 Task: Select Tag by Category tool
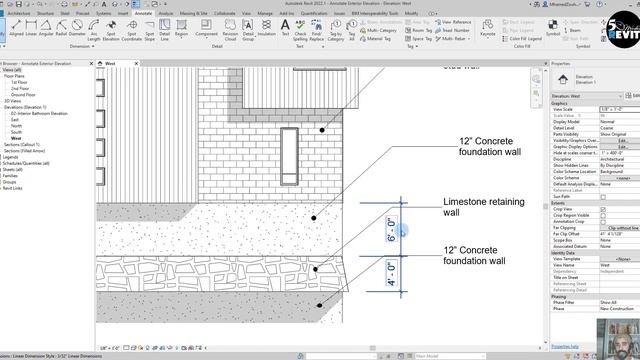point(336,30)
